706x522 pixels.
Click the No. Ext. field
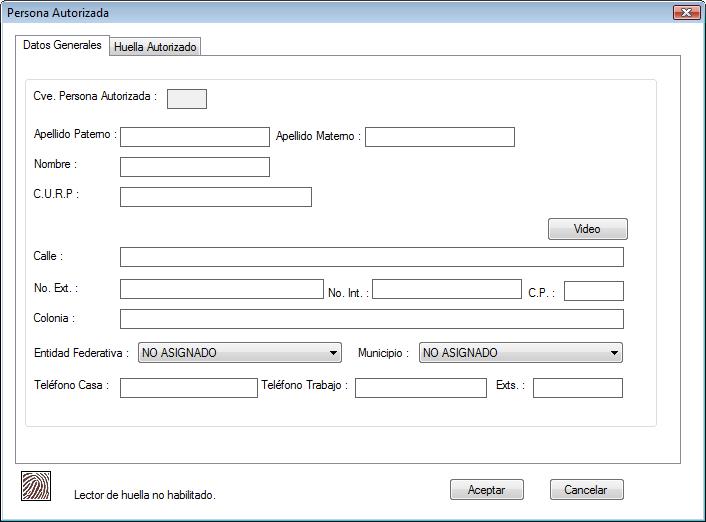pyautogui.click(x=221, y=290)
